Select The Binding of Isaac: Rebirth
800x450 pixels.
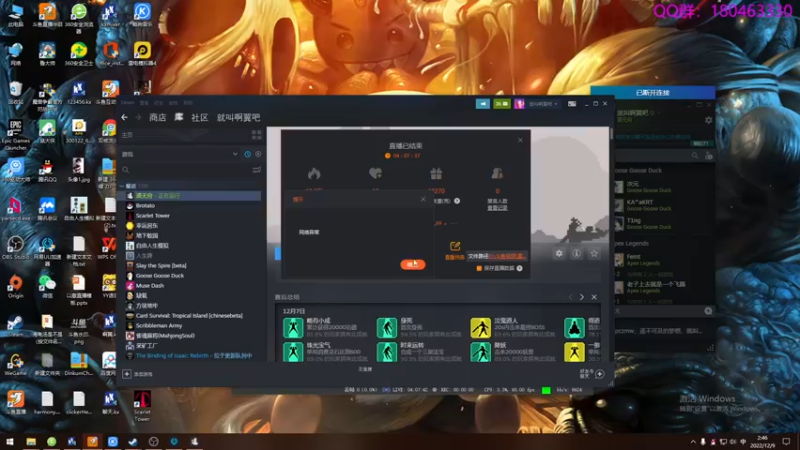point(194,356)
